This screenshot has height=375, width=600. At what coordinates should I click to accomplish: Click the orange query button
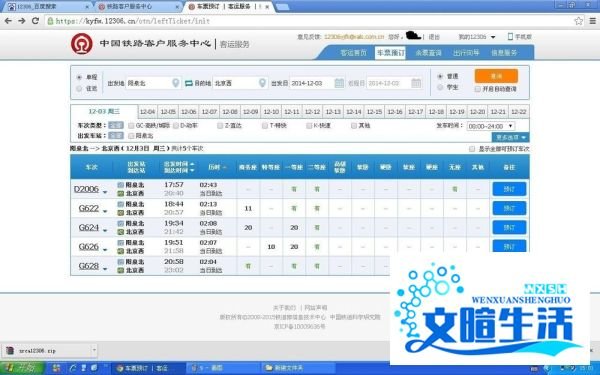tap(496, 76)
